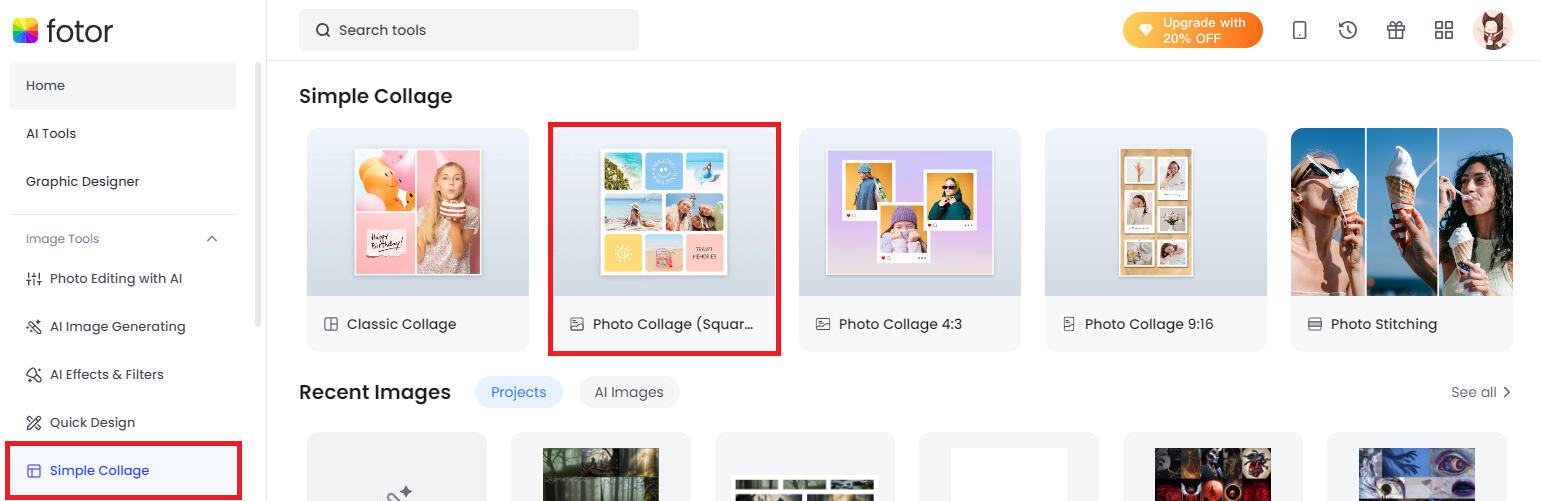This screenshot has height=501, width=1541.
Task: Click the Search tools field
Action: [x=468, y=30]
